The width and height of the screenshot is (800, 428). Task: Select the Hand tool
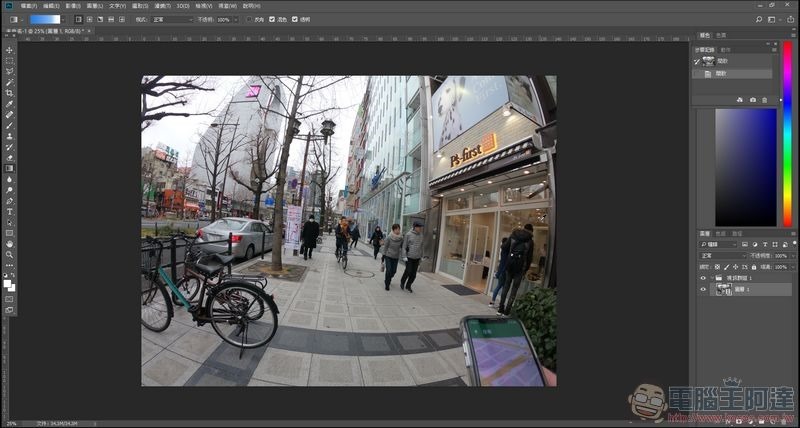click(10, 243)
